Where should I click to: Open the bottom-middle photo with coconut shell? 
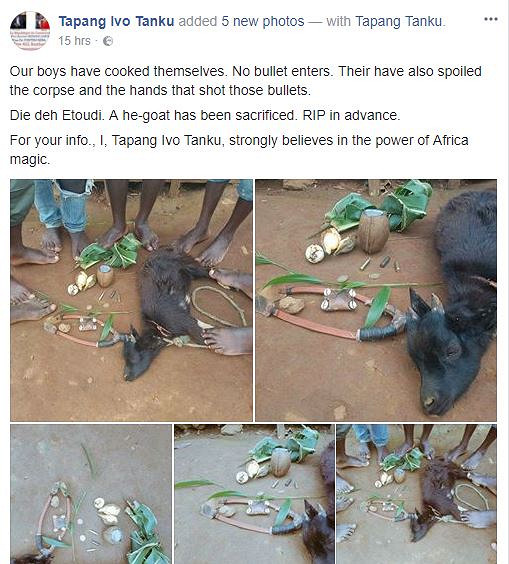click(x=254, y=494)
